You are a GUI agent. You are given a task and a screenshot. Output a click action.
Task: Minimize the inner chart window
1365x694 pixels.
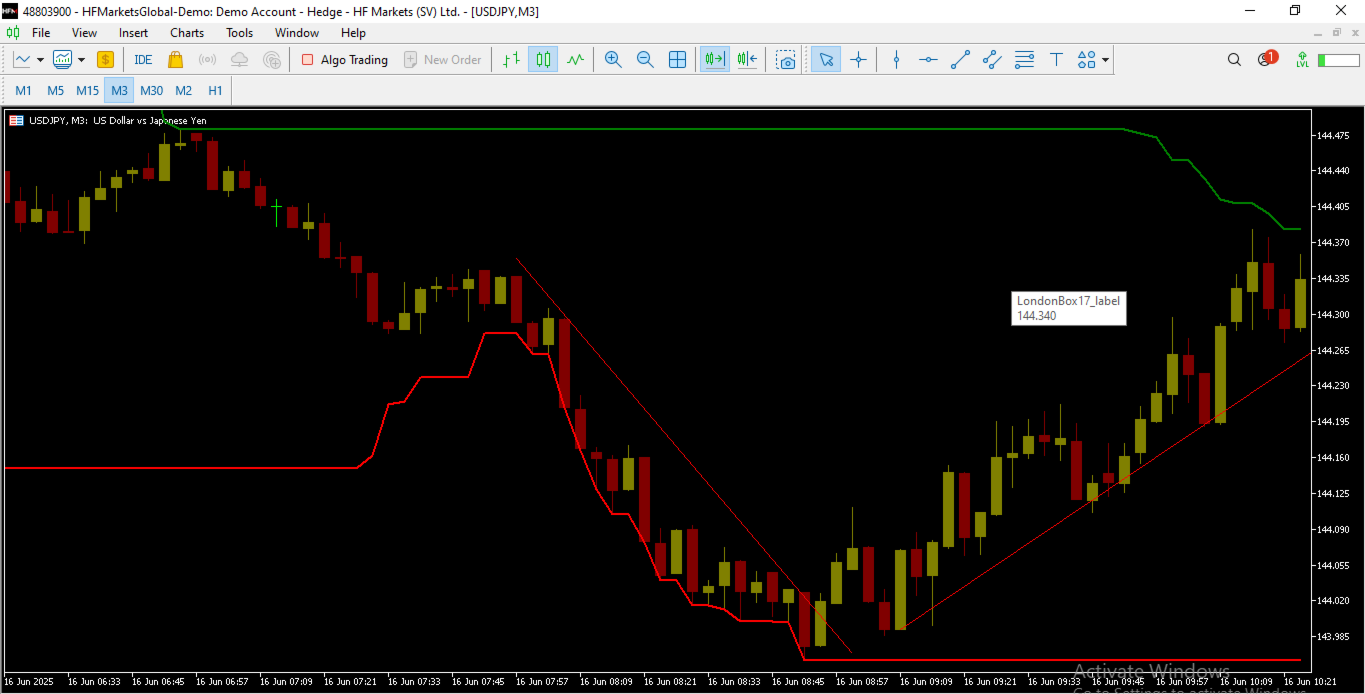(x=1317, y=33)
